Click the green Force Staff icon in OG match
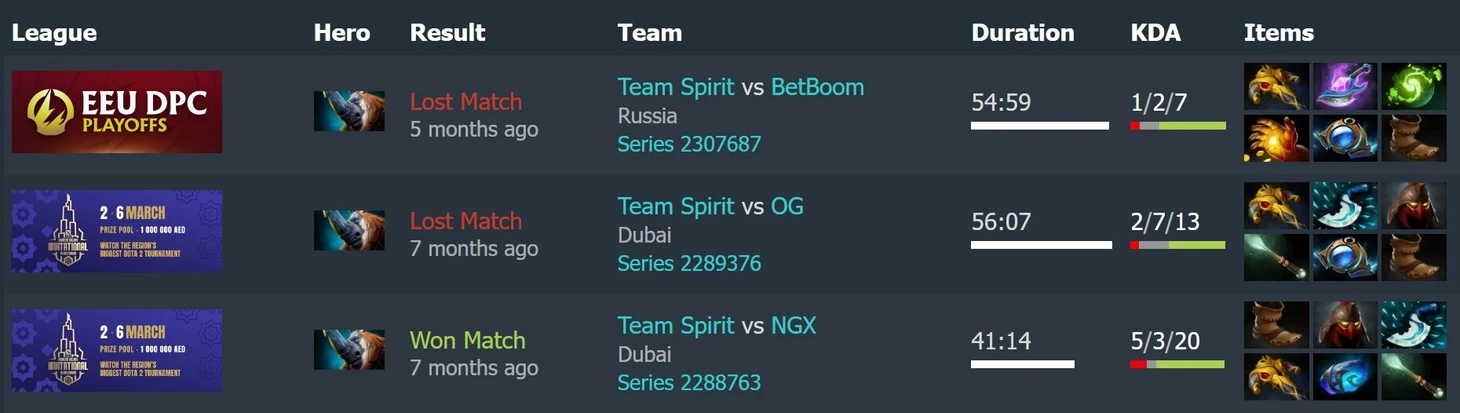 tap(1277, 257)
